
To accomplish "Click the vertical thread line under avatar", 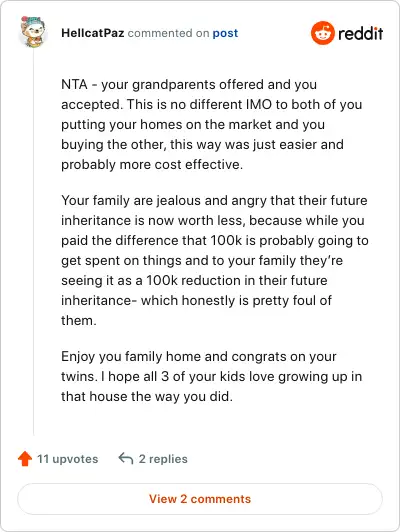I will point(34,243).
